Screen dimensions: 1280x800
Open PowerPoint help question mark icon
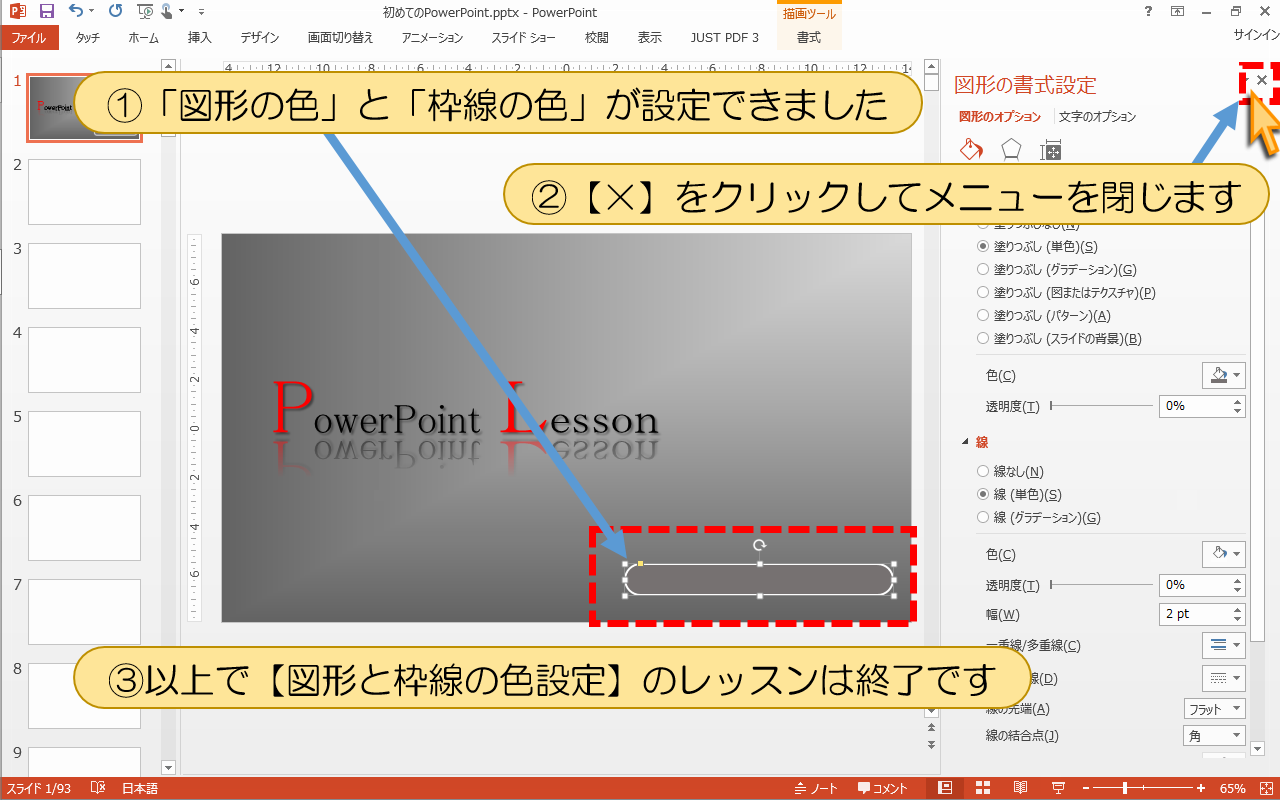(x=1146, y=12)
